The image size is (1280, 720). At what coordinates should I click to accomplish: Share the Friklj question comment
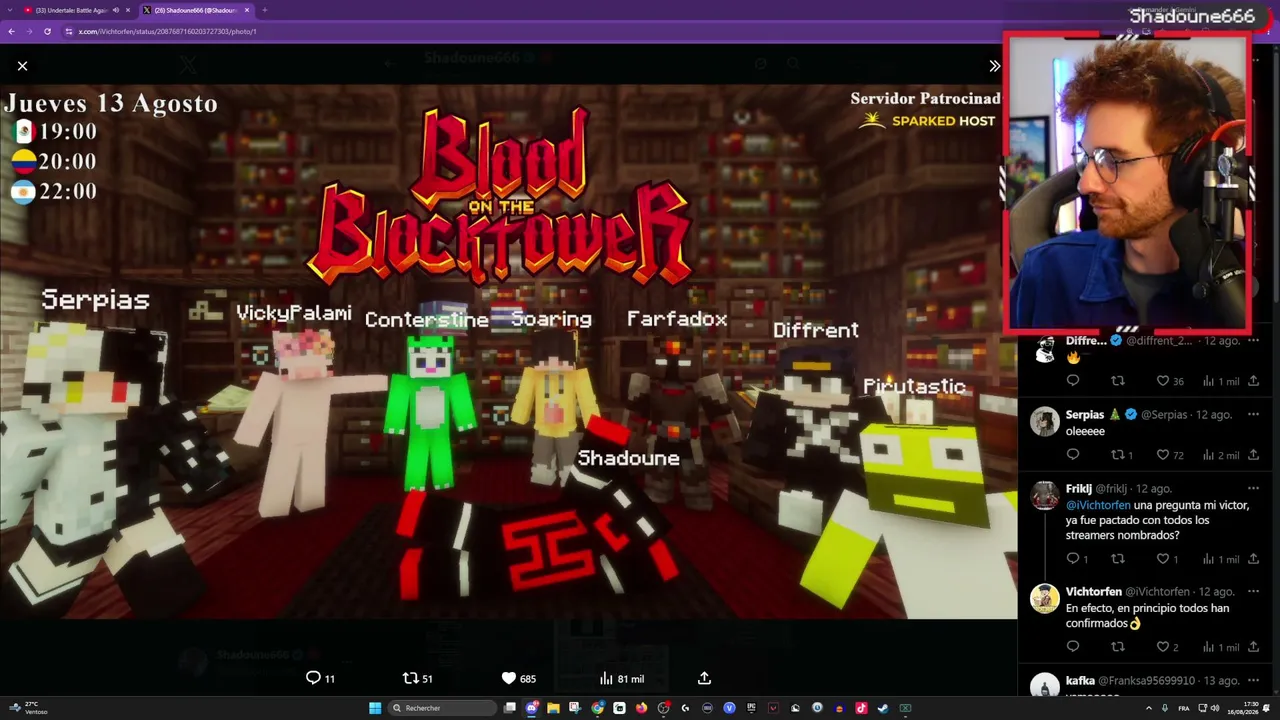point(1253,559)
